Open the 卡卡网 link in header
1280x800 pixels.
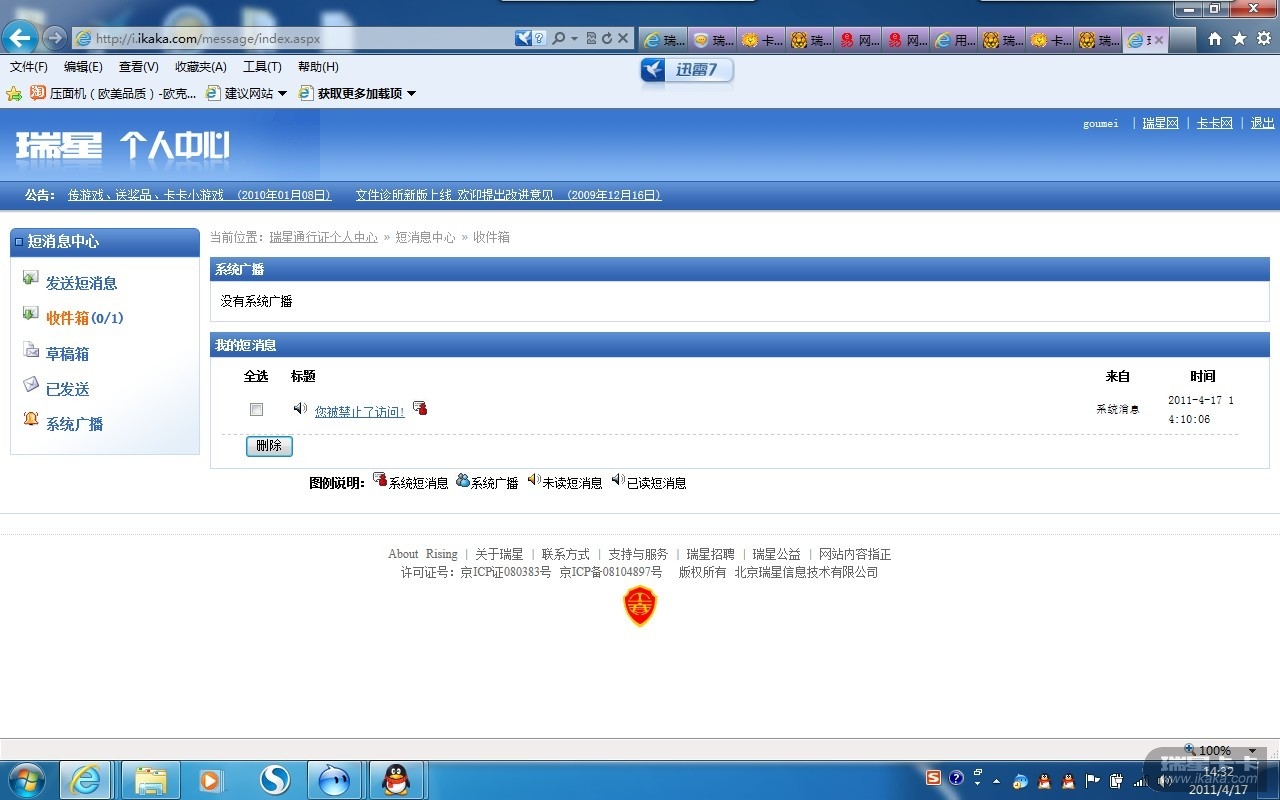click(1215, 123)
